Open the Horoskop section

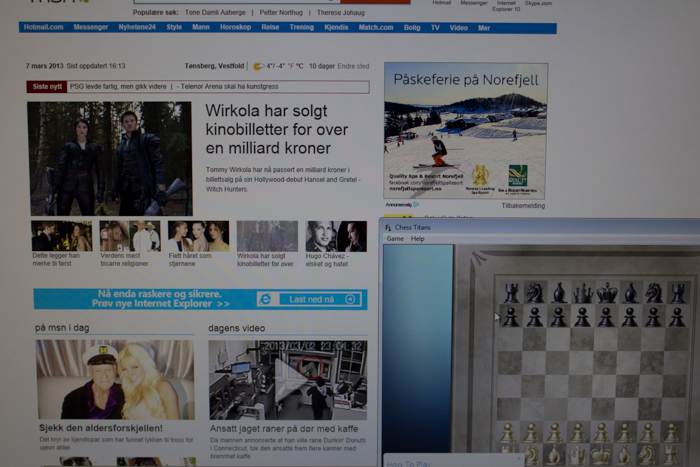(x=235, y=27)
